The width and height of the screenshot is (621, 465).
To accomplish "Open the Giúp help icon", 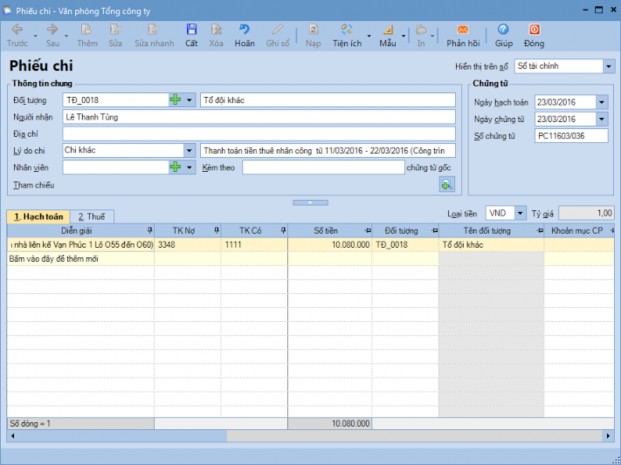I will [x=503, y=35].
